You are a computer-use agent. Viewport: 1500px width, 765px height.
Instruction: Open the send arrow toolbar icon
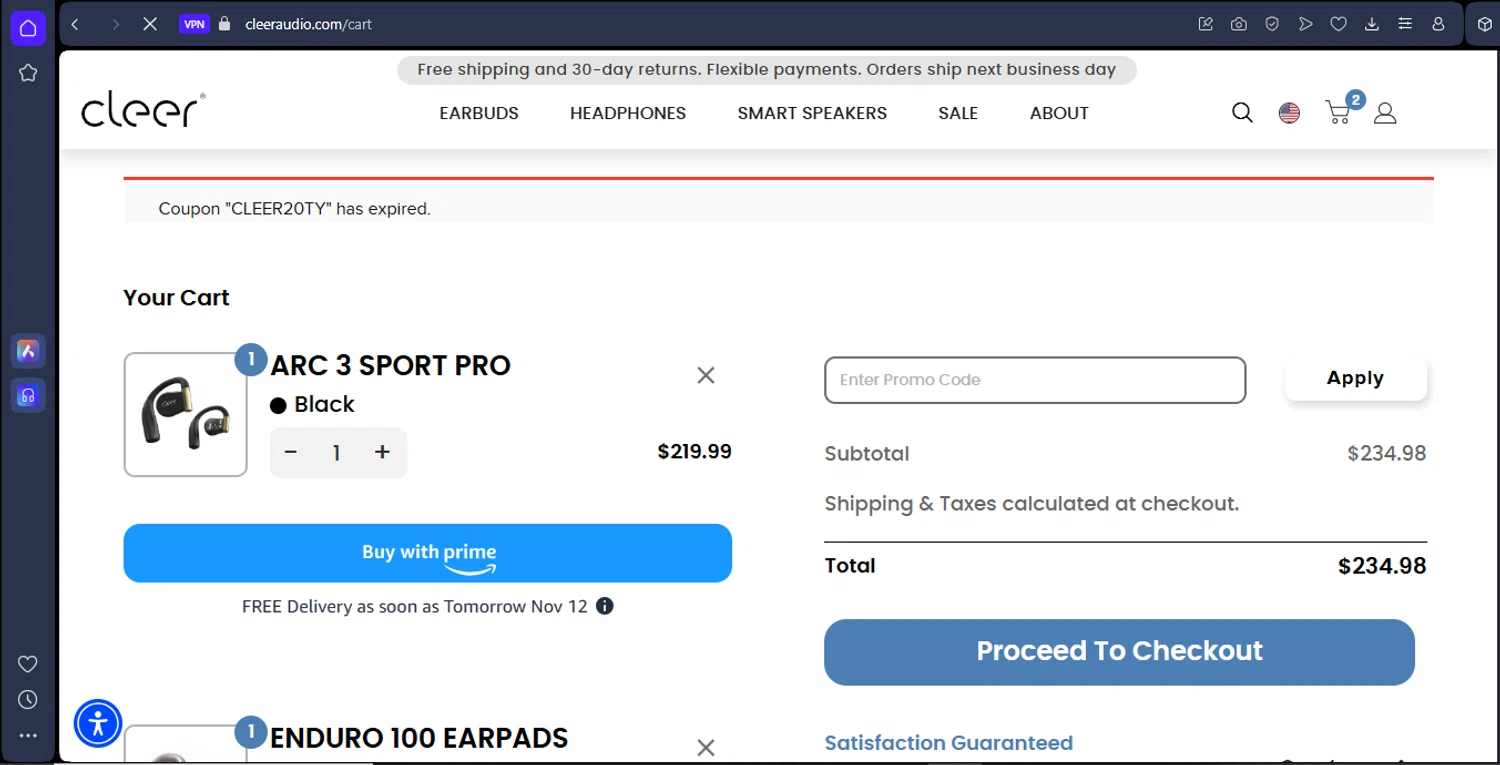(x=1305, y=24)
